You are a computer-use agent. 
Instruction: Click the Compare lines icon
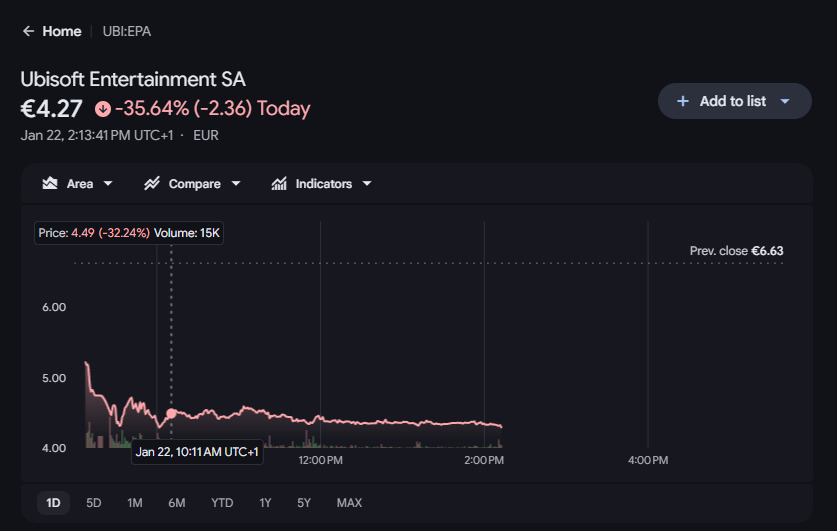tap(152, 184)
